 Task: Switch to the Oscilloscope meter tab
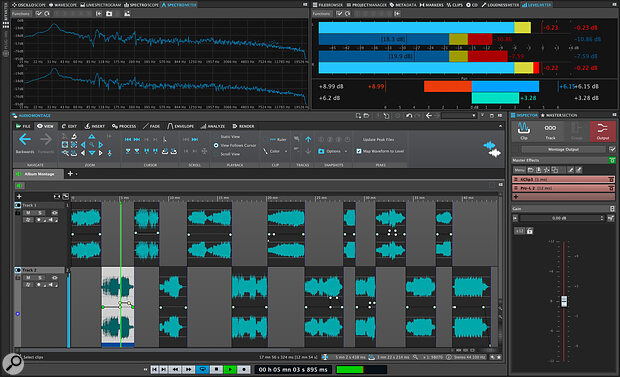[x=28, y=5]
